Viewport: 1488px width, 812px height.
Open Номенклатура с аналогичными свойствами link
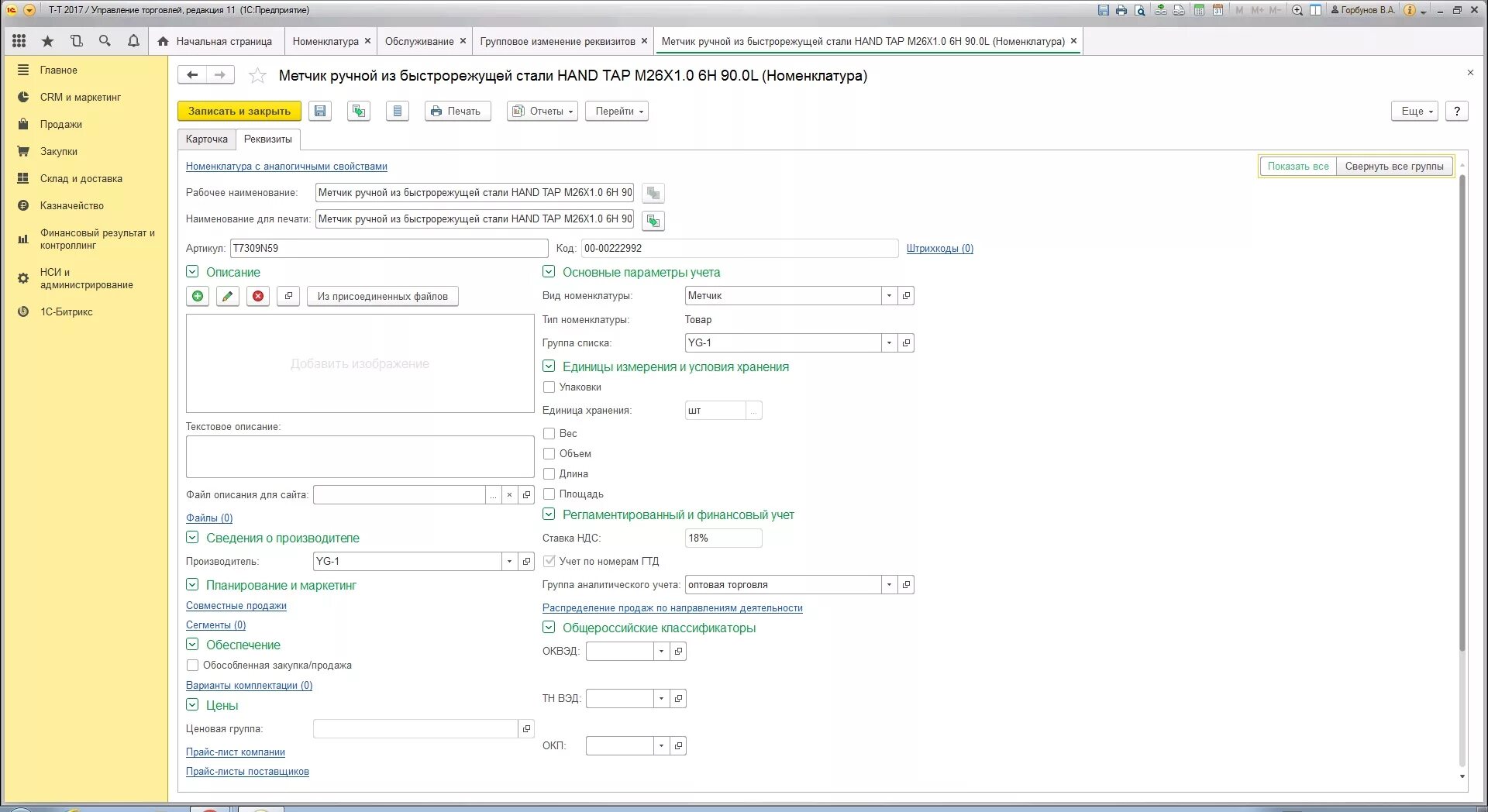pyautogui.click(x=287, y=167)
